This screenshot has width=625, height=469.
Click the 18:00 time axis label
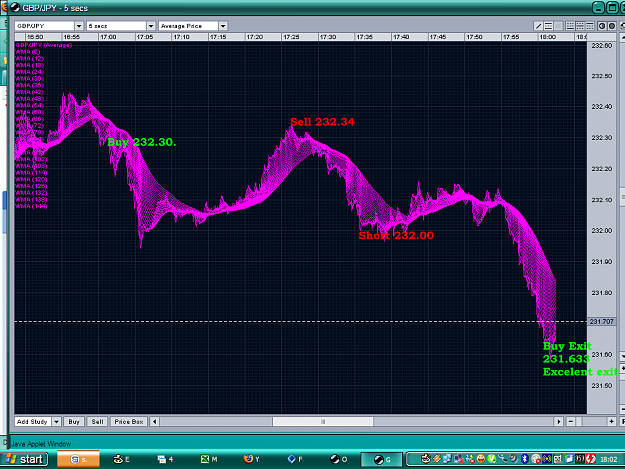[x=547, y=37]
